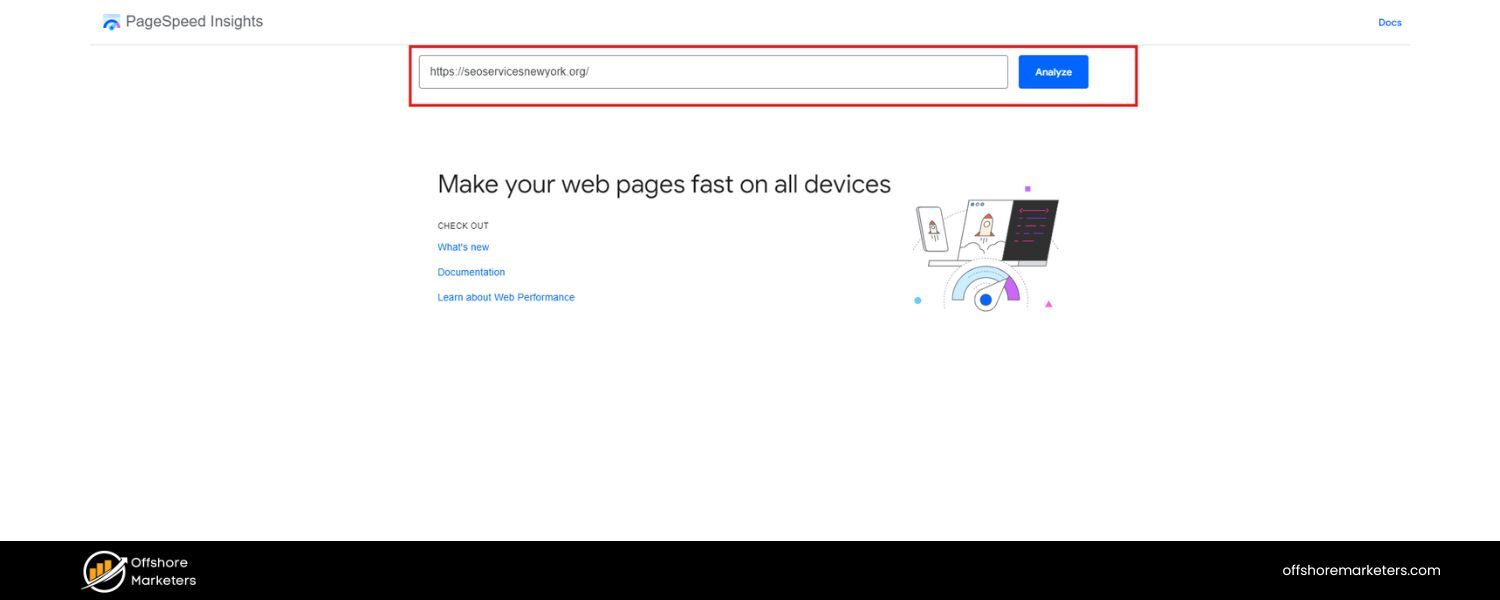
Task: Click the blue dot beside the gauge
Action: pyautogui.click(x=916, y=300)
